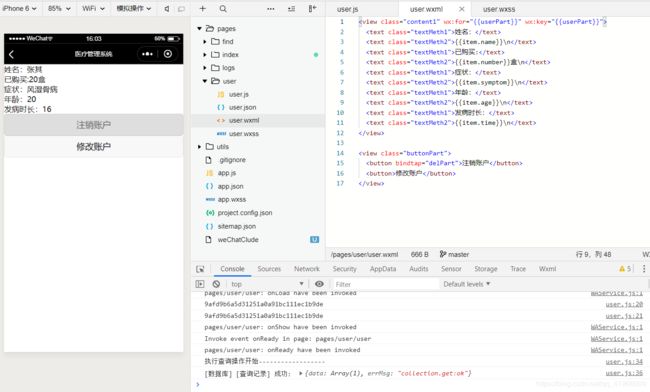Switch to the user.js editor tab
The width and height of the screenshot is (650, 392).
tap(347, 9)
